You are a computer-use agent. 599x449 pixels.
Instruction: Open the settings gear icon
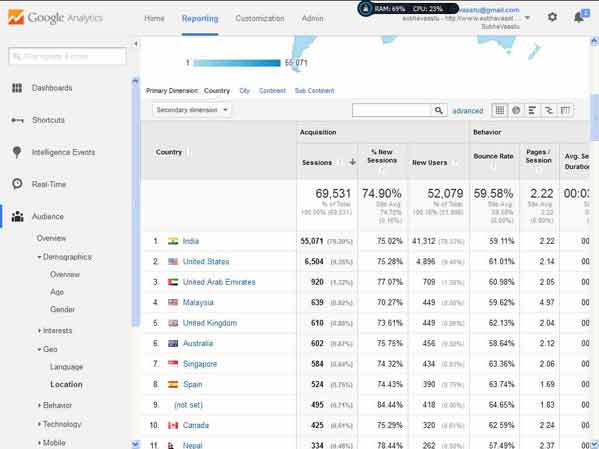[552, 17]
